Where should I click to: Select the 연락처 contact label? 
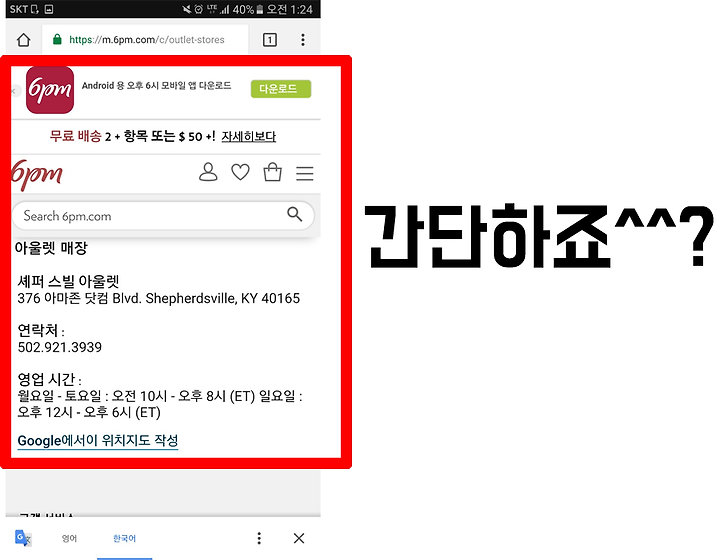pyautogui.click(x=41, y=330)
